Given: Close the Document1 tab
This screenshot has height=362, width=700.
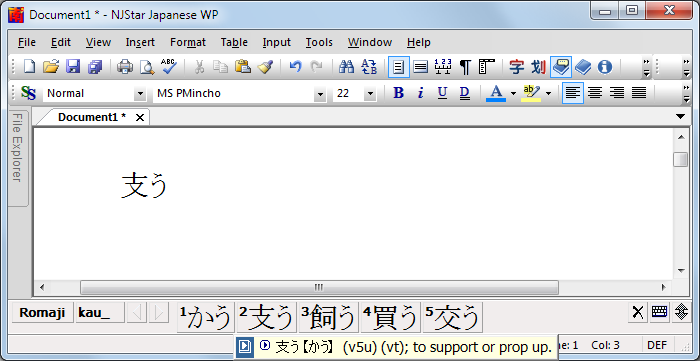Looking at the screenshot, I should [140, 117].
